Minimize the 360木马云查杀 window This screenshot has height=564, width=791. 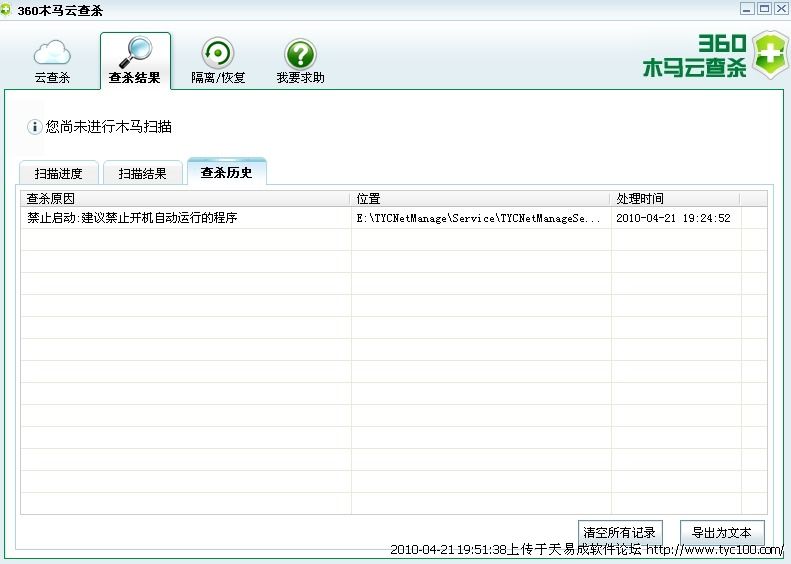coord(746,9)
